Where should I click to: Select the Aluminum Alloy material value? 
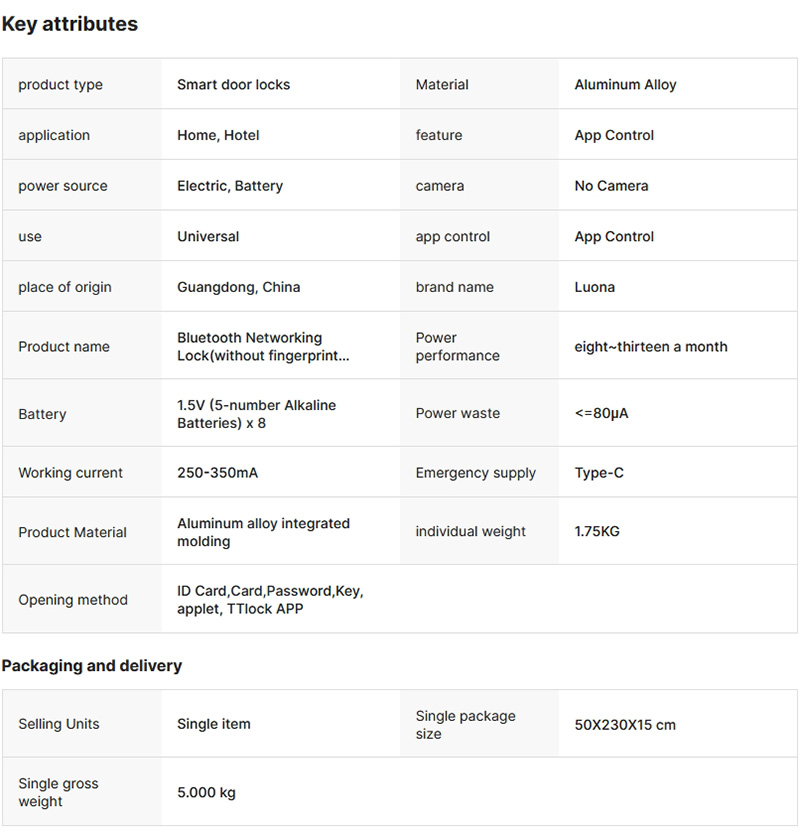coord(625,85)
